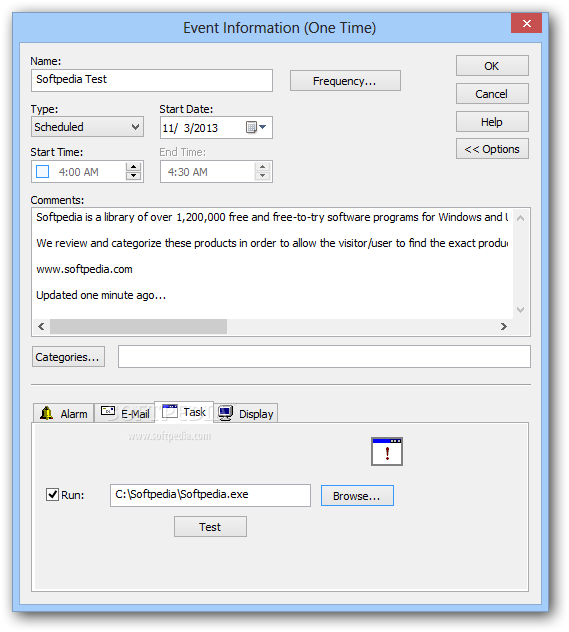Image resolution: width=569 pixels, height=632 pixels.
Task: Click inside the Comments text area
Action: pyautogui.click(x=272, y=264)
